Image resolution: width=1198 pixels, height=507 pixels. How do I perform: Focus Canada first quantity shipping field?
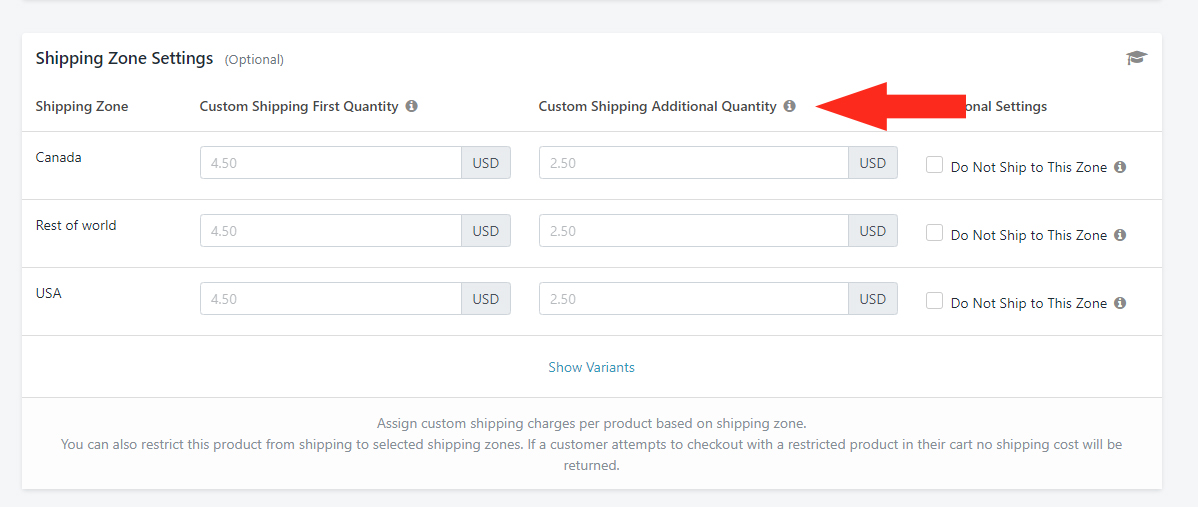point(331,163)
